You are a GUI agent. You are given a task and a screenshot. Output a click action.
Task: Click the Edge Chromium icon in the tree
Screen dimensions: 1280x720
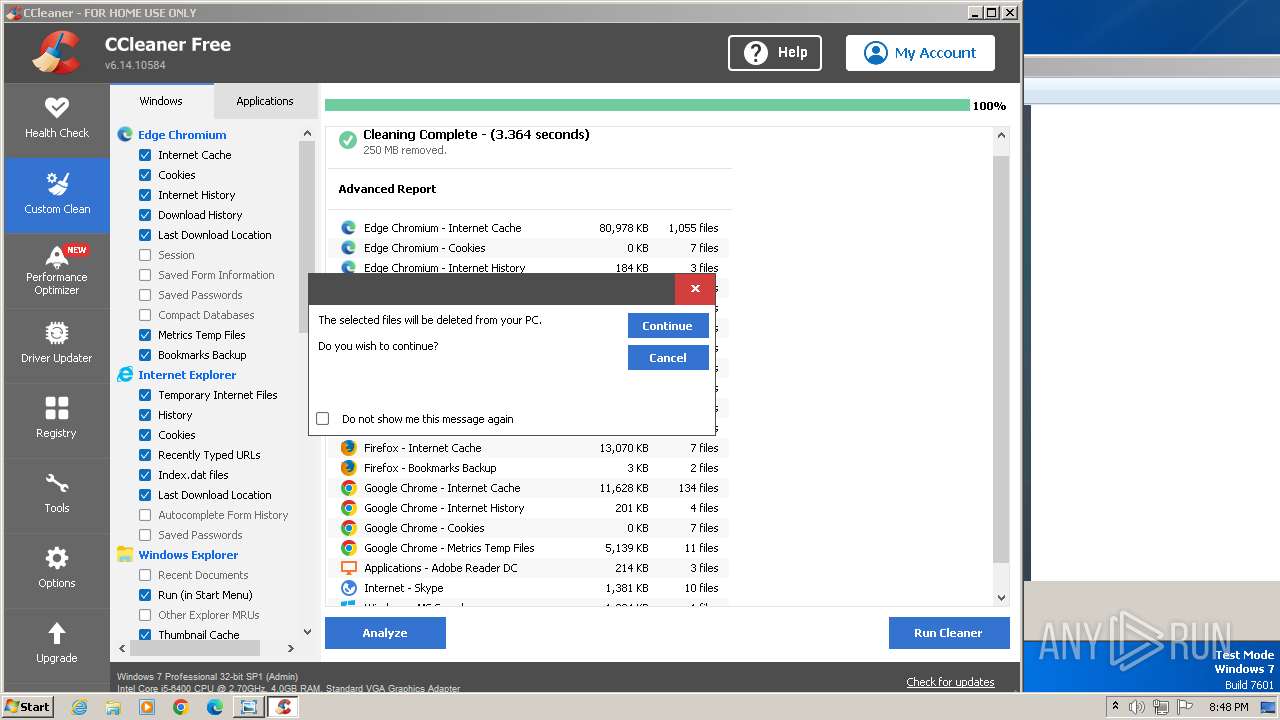125,134
